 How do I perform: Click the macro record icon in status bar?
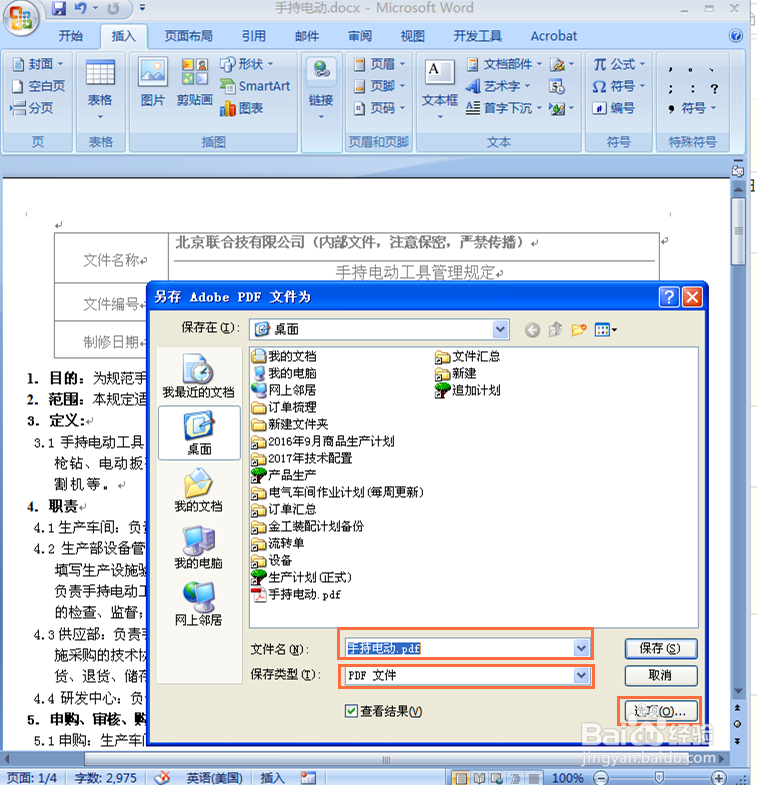pos(308,777)
